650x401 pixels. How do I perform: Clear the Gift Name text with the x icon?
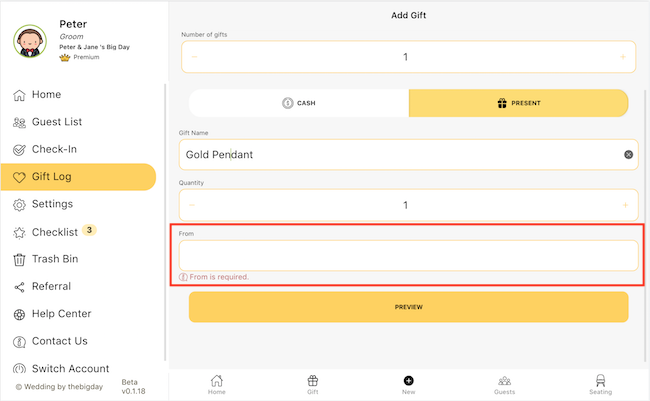[x=628, y=155]
